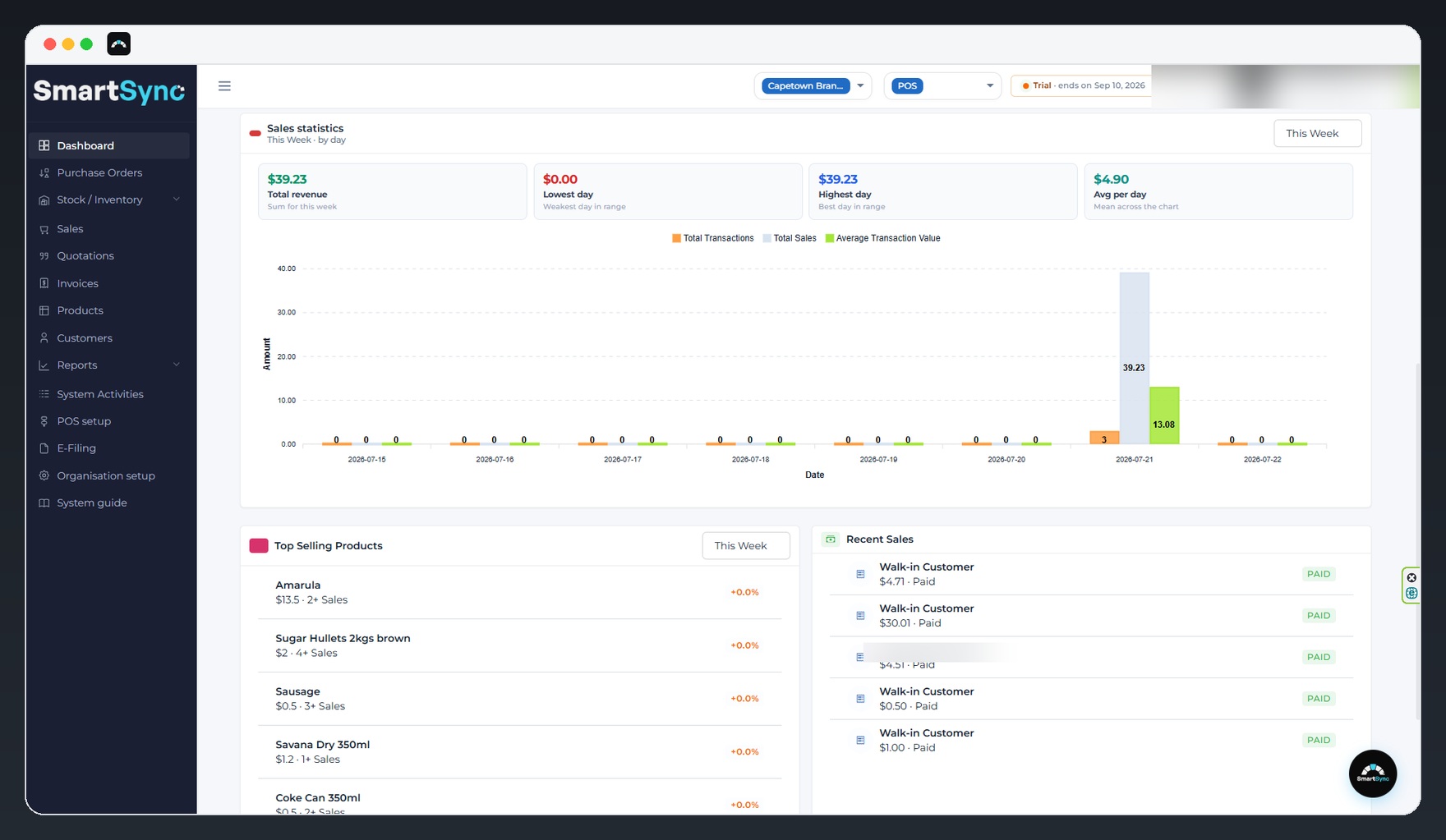This screenshot has height=840, width=1446.
Task: Click the System Activities list icon
Action: 44,394
